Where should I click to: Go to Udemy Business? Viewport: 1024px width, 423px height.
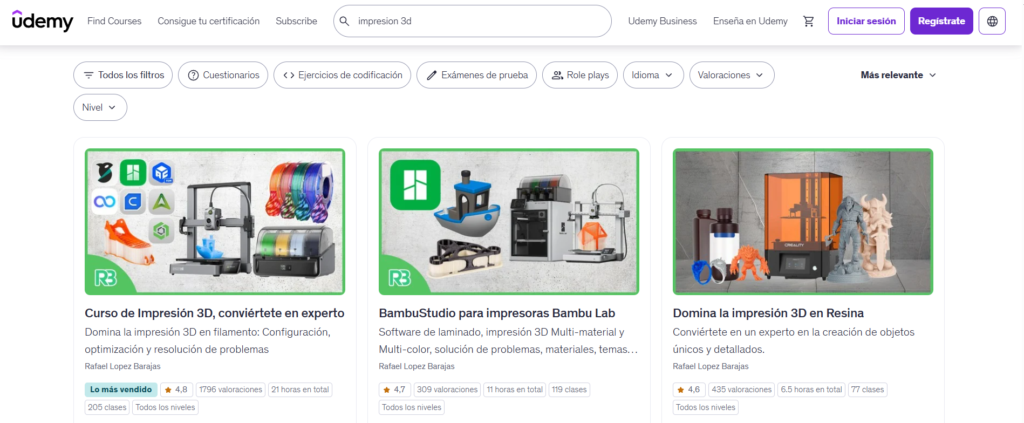tap(662, 21)
